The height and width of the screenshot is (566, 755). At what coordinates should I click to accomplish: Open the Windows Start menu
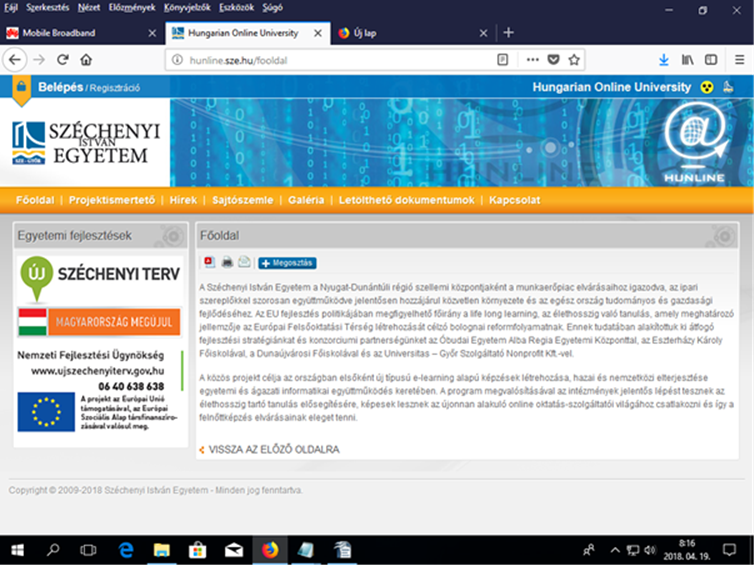coord(17,550)
